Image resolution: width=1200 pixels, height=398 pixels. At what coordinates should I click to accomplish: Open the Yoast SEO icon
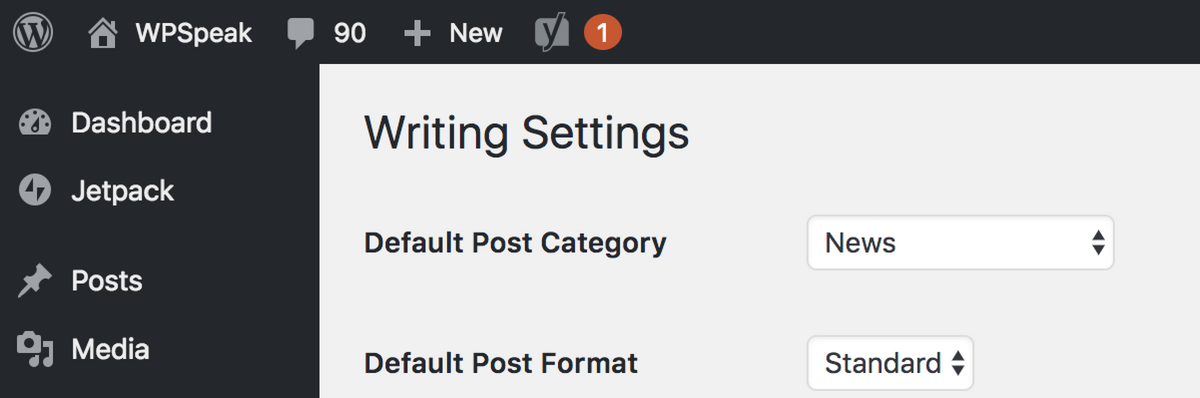tap(551, 33)
